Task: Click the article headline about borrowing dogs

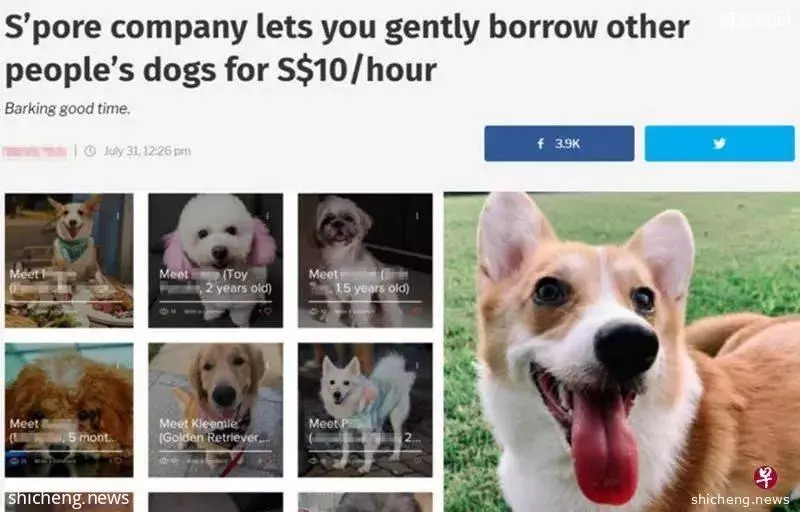Action: [347, 48]
